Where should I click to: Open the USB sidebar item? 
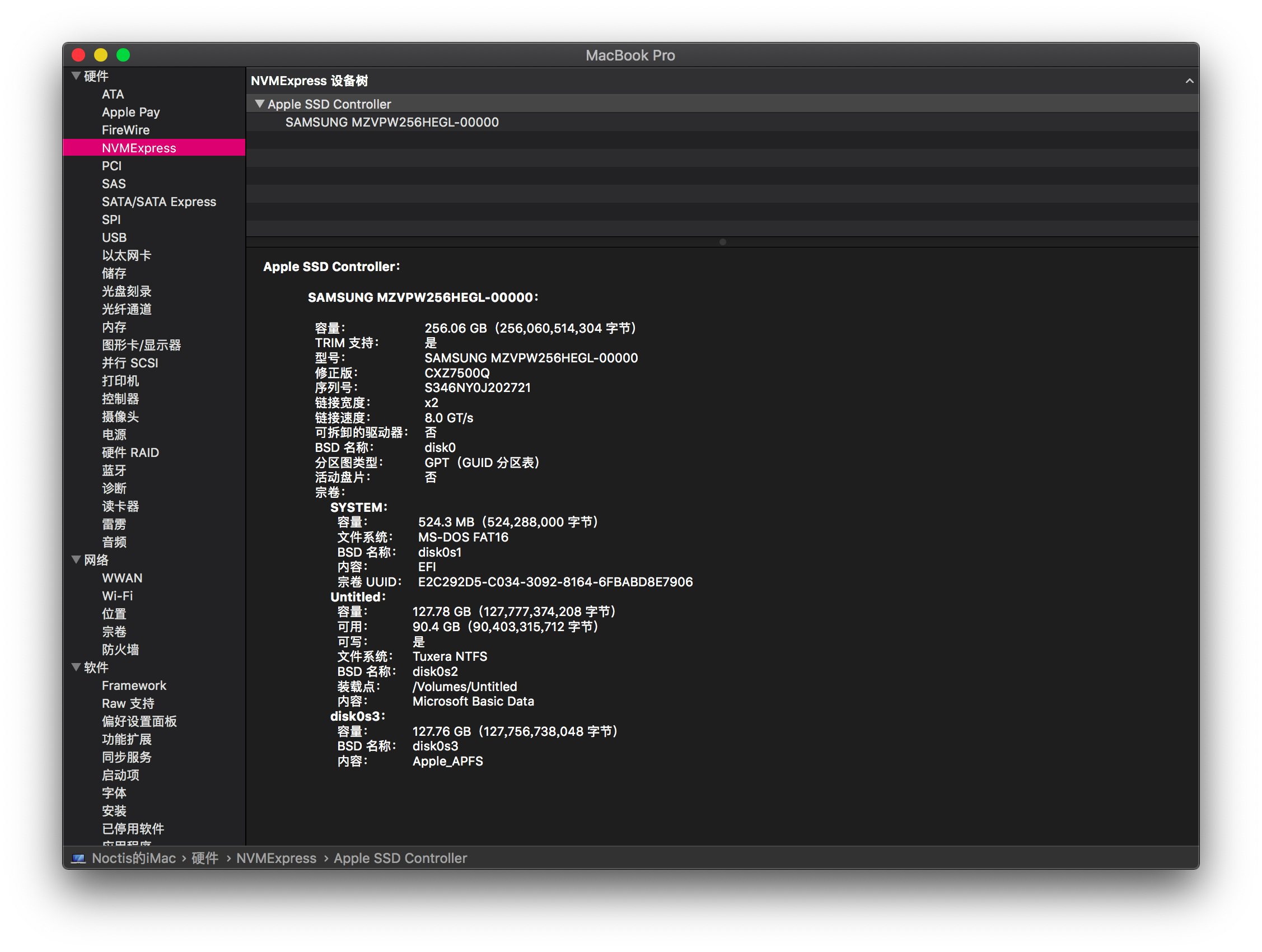114,237
